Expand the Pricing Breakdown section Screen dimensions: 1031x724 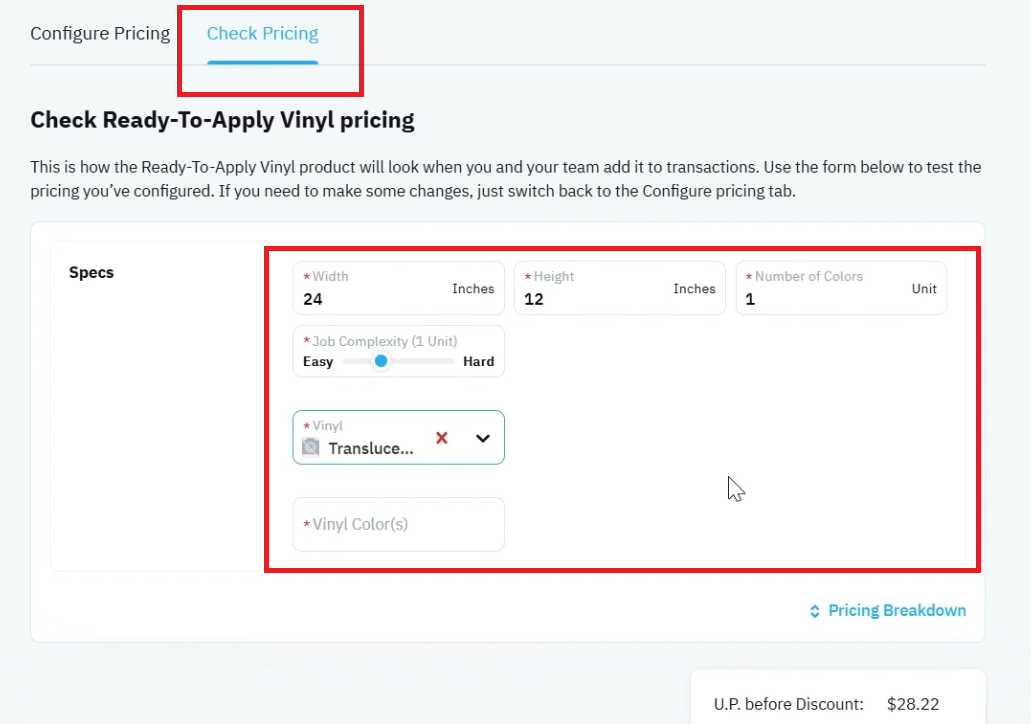(x=888, y=611)
